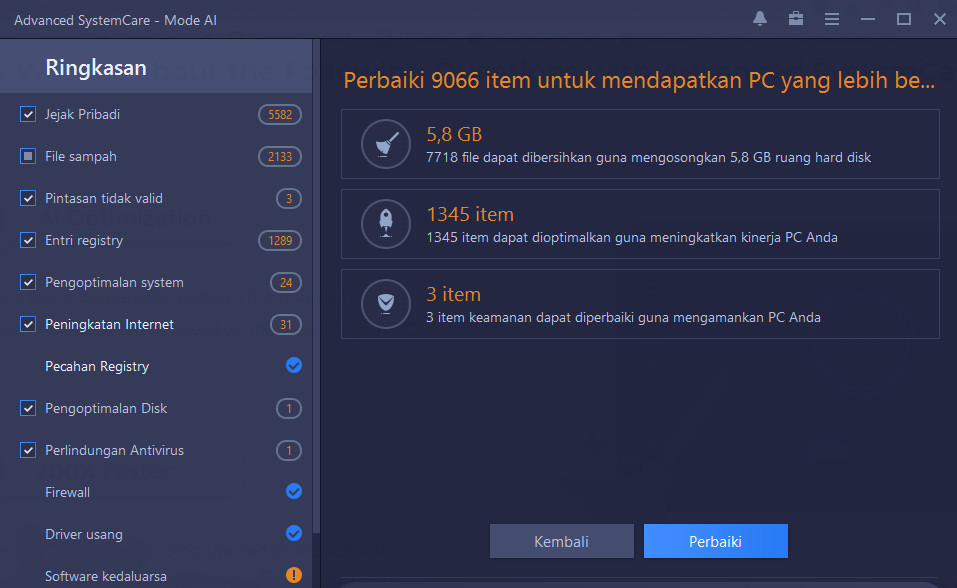Screen dimensions: 957x588
Task: Click blue checkmark beside Pecahan Registry
Action: point(294,365)
